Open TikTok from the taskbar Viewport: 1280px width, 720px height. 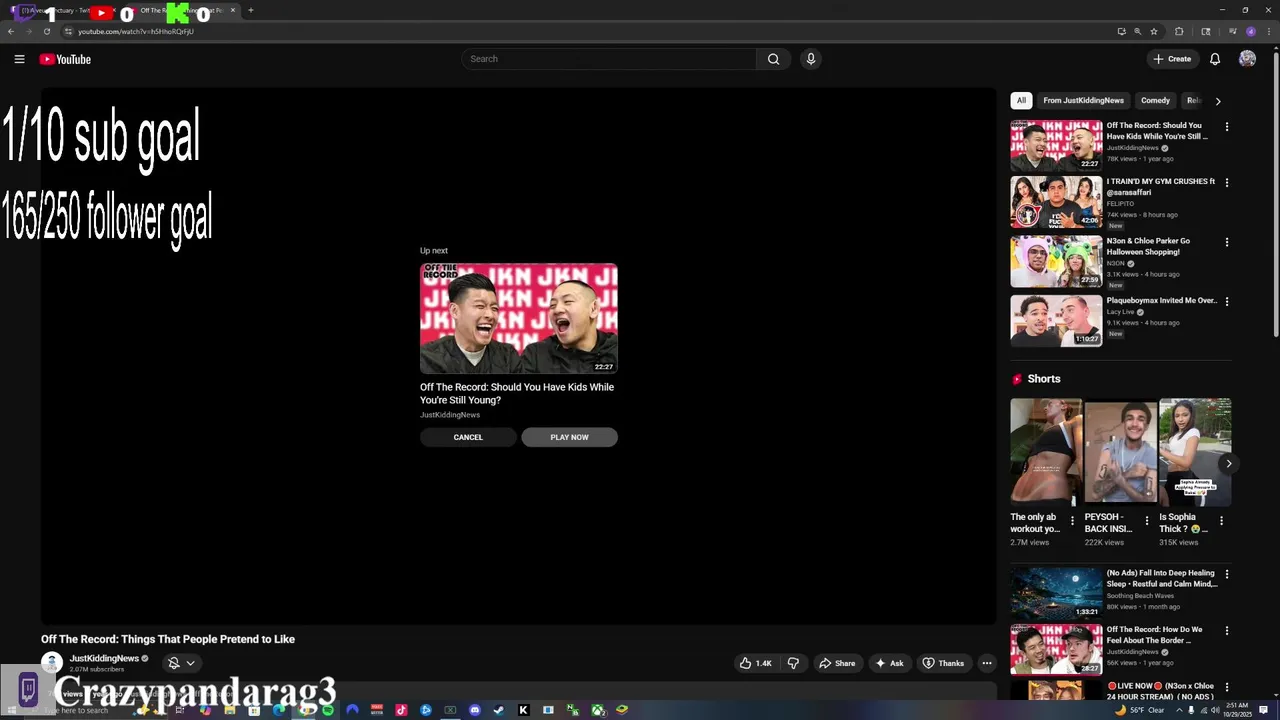click(x=401, y=710)
